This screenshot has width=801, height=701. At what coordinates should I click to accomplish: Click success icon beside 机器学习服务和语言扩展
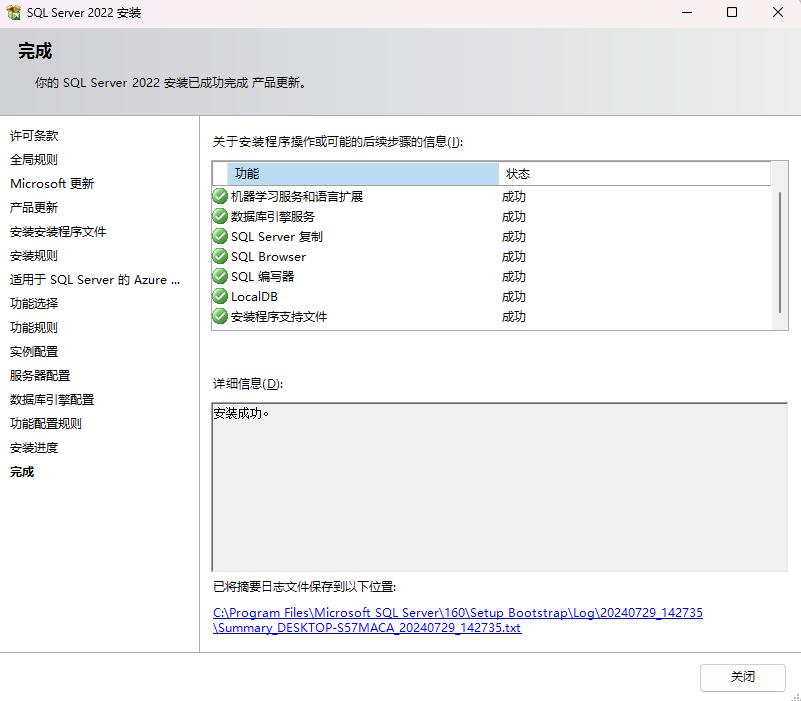(220, 196)
